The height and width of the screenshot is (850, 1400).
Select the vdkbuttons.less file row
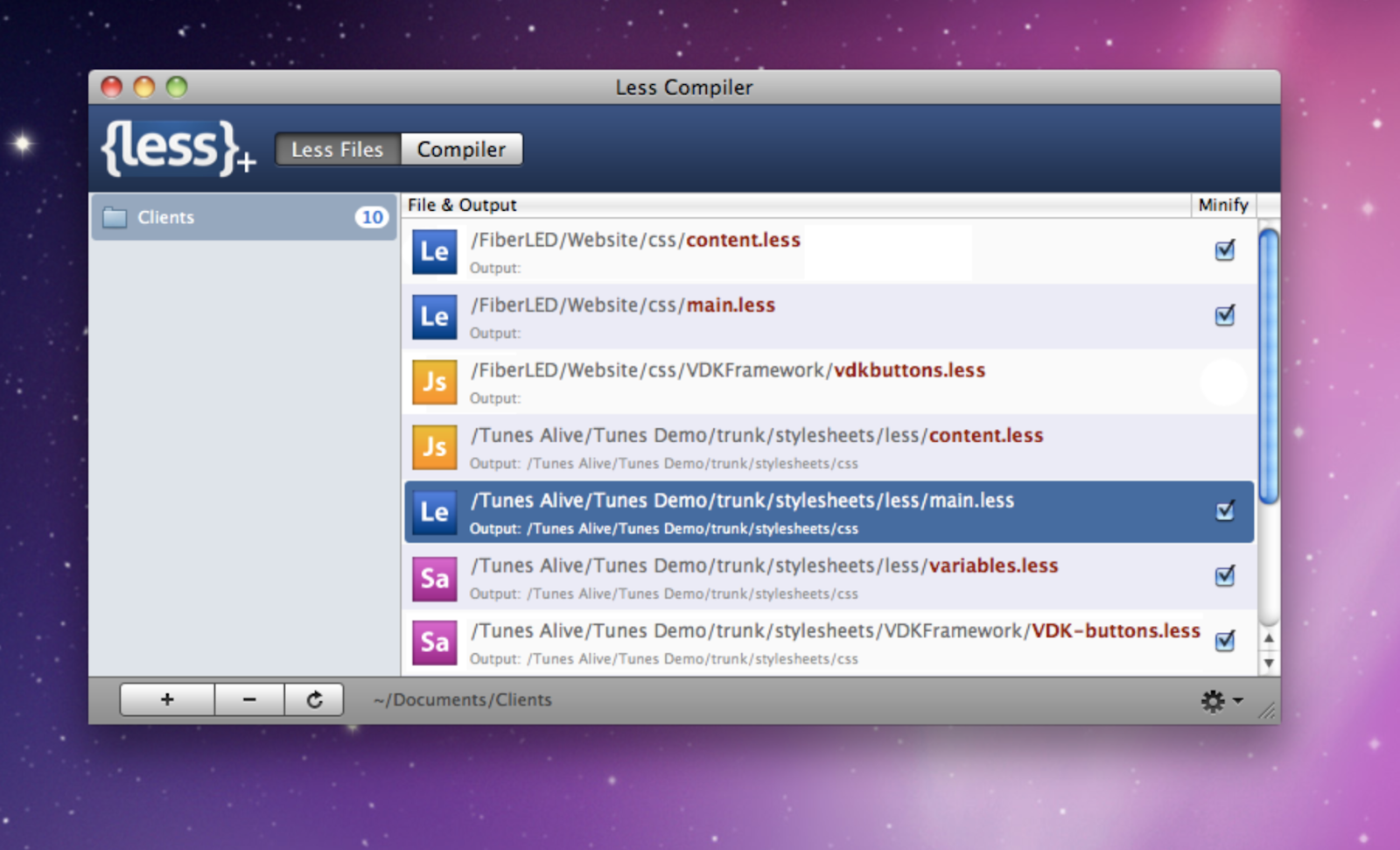point(829,383)
